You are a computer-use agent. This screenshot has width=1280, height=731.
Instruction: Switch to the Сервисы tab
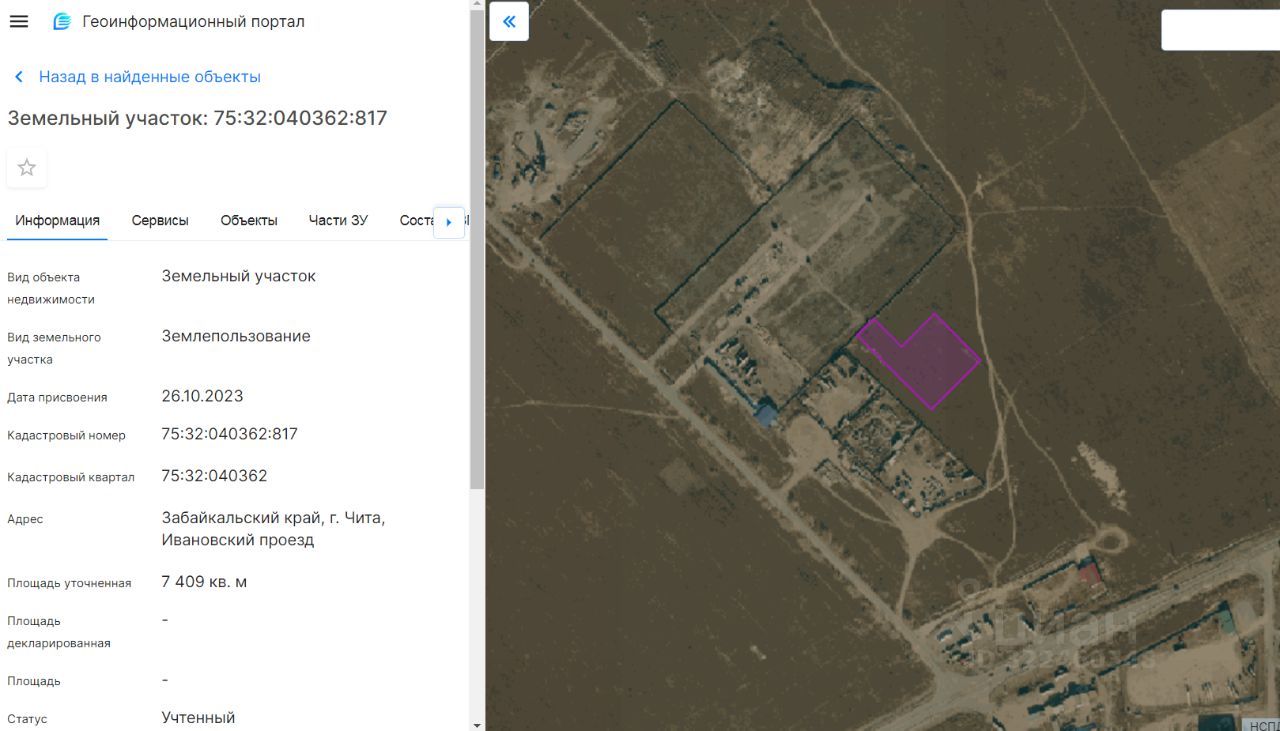(x=160, y=221)
